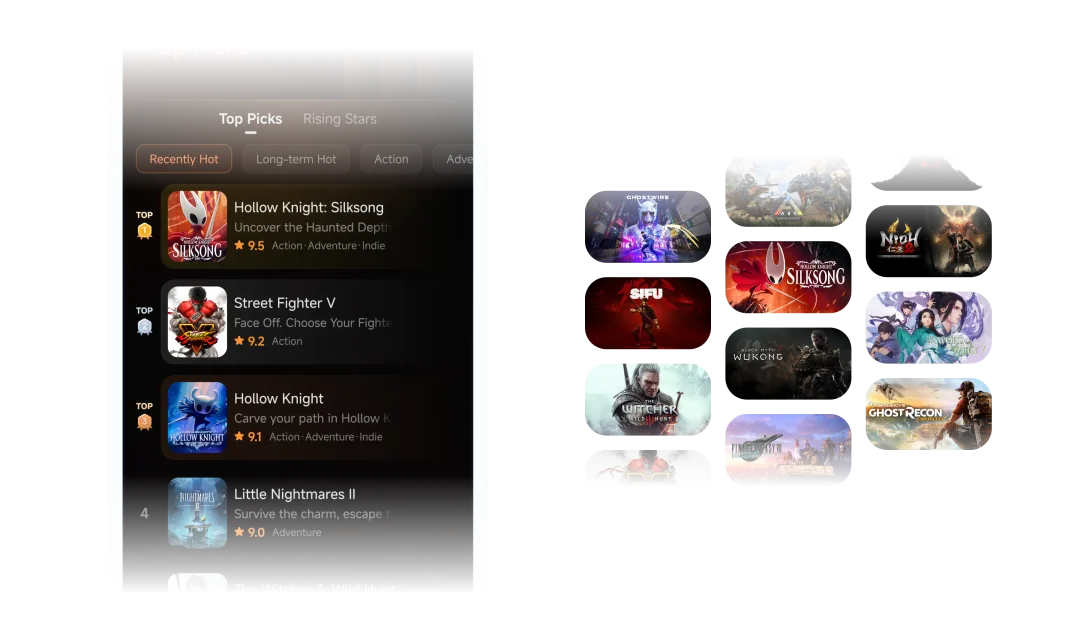The image size is (1080, 630).
Task: Open the Hollow Knight: Silksong title
Action: point(309,207)
